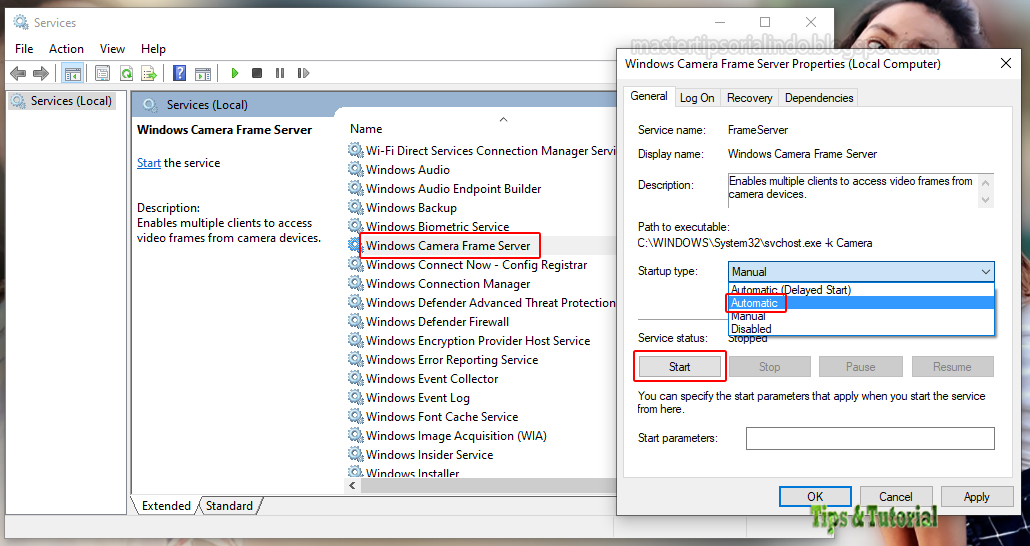Open the Action menu

pyautogui.click(x=66, y=49)
